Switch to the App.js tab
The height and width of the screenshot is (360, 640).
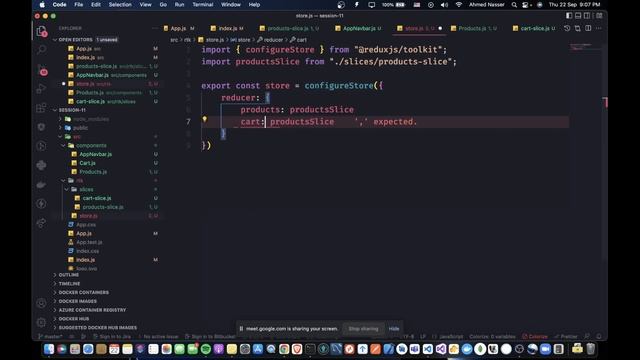[x=179, y=28]
